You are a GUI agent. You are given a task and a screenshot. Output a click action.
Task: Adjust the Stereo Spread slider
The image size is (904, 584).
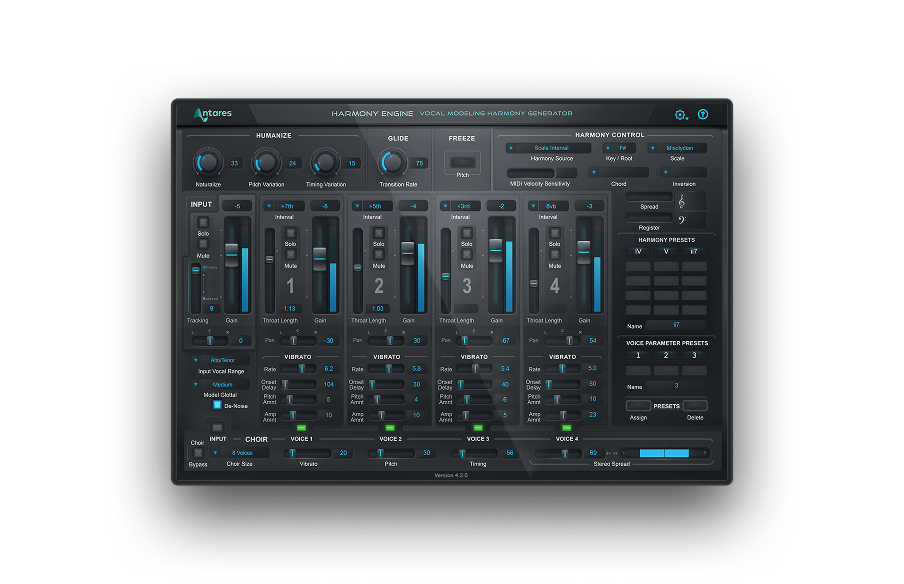665,452
